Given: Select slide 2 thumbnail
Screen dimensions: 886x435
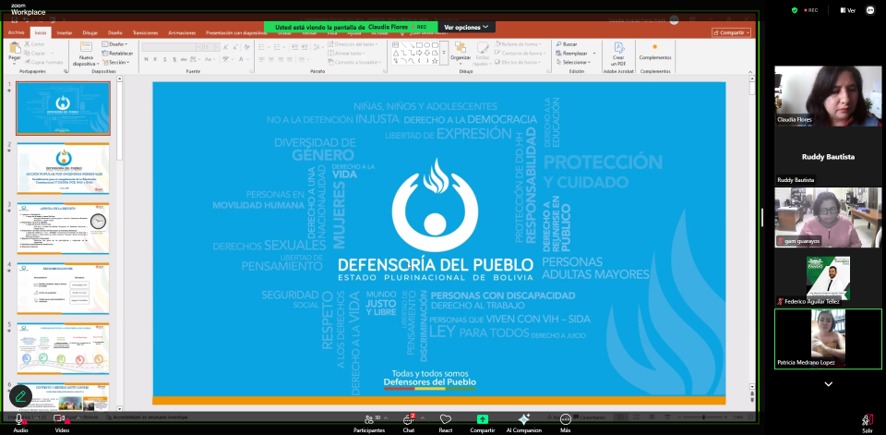Looking at the screenshot, I should pos(63,169).
